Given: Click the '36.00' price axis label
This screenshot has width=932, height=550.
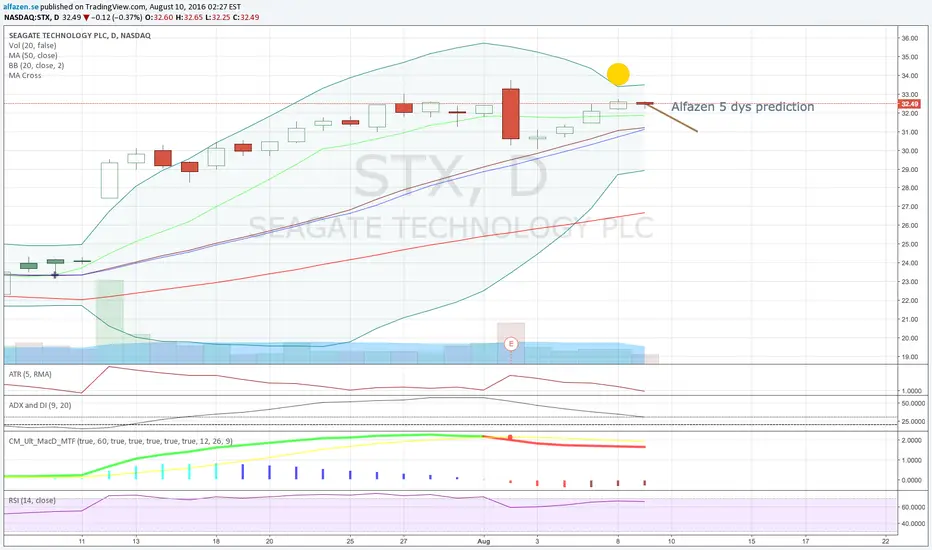Looking at the screenshot, I should (909, 38).
